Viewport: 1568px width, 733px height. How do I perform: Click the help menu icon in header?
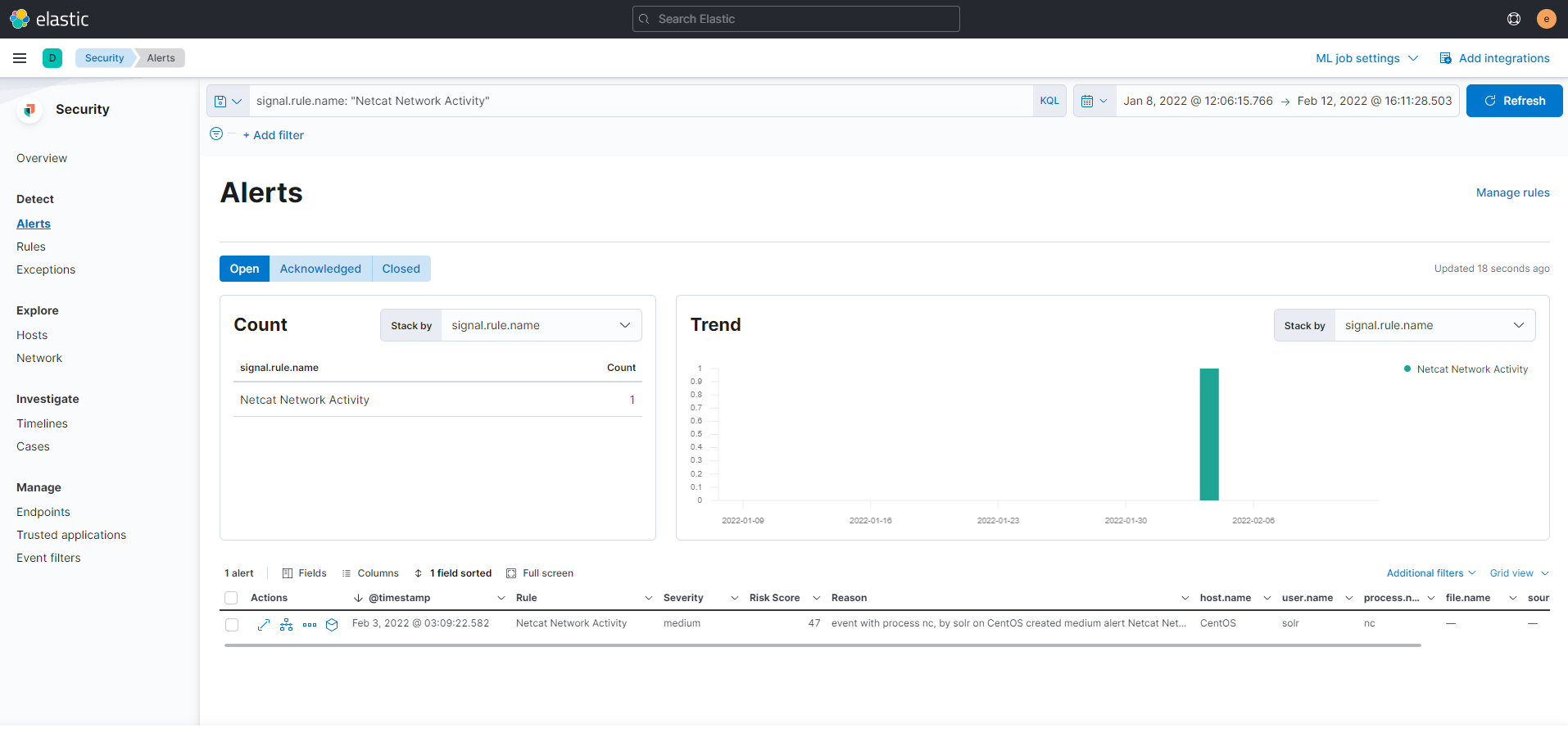click(1513, 19)
